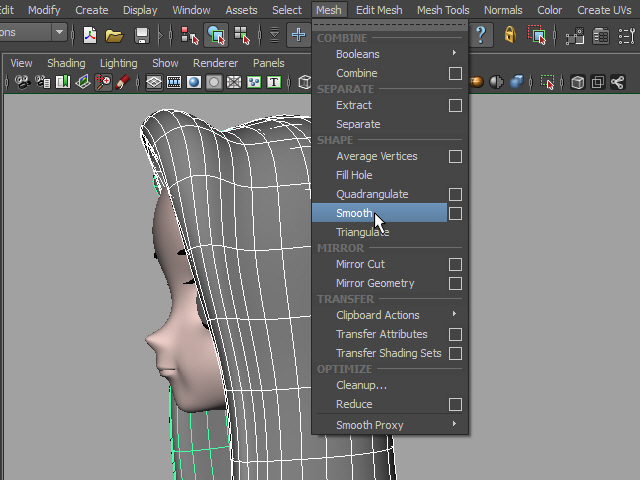Image resolution: width=640 pixels, height=480 pixels.
Task: Open the Edit Mesh menu
Action: pyautogui.click(x=379, y=10)
